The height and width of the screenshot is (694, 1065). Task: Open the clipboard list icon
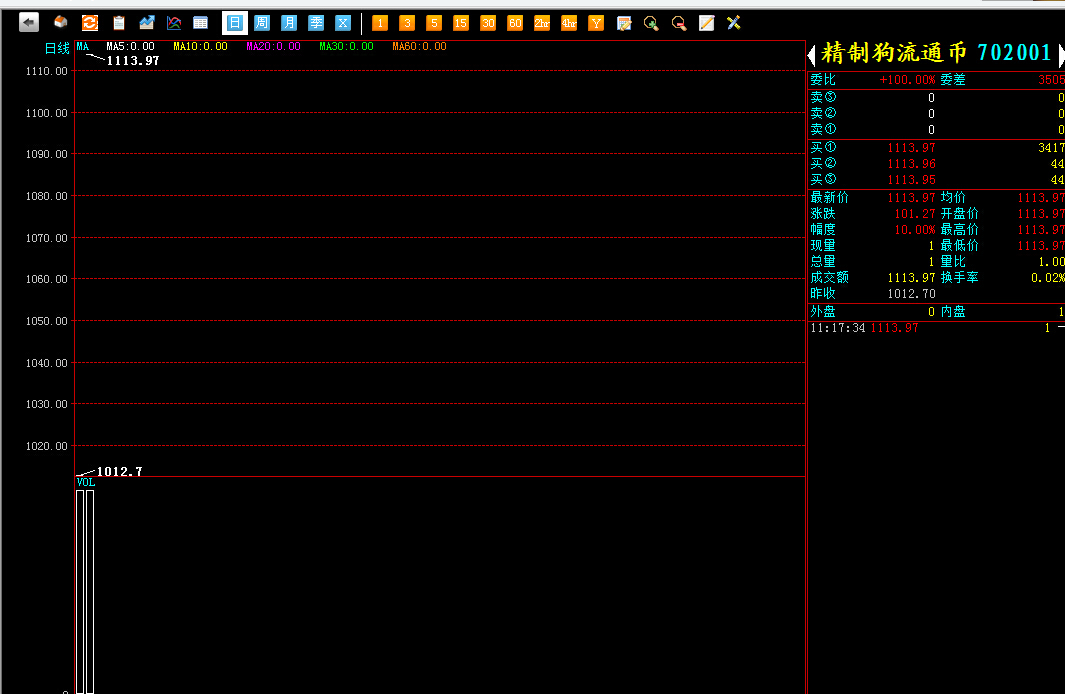(119, 22)
